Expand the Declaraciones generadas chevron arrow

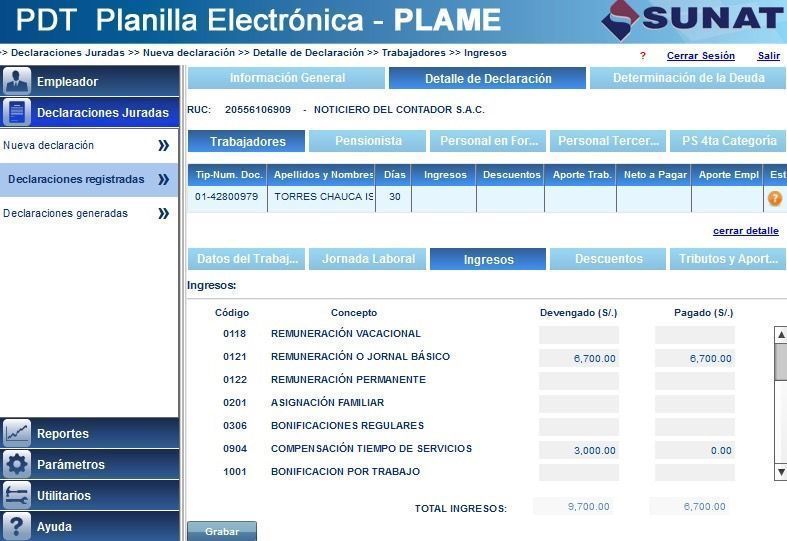pyautogui.click(x=164, y=214)
